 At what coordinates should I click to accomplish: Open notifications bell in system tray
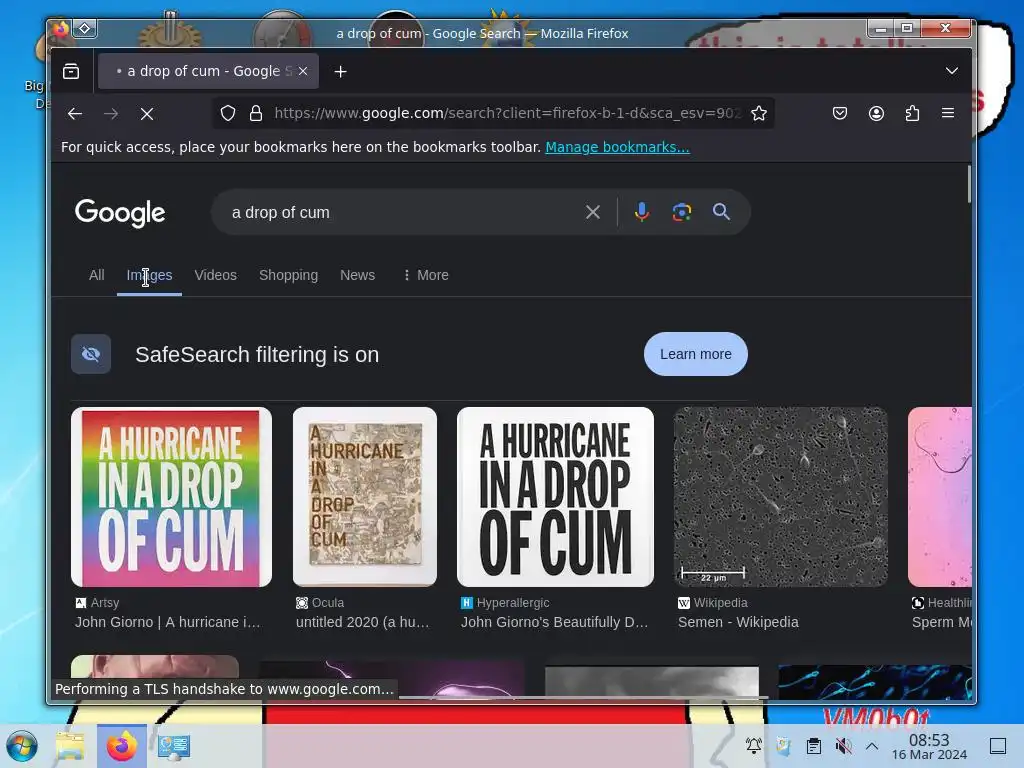pyautogui.click(x=754, y=745)
